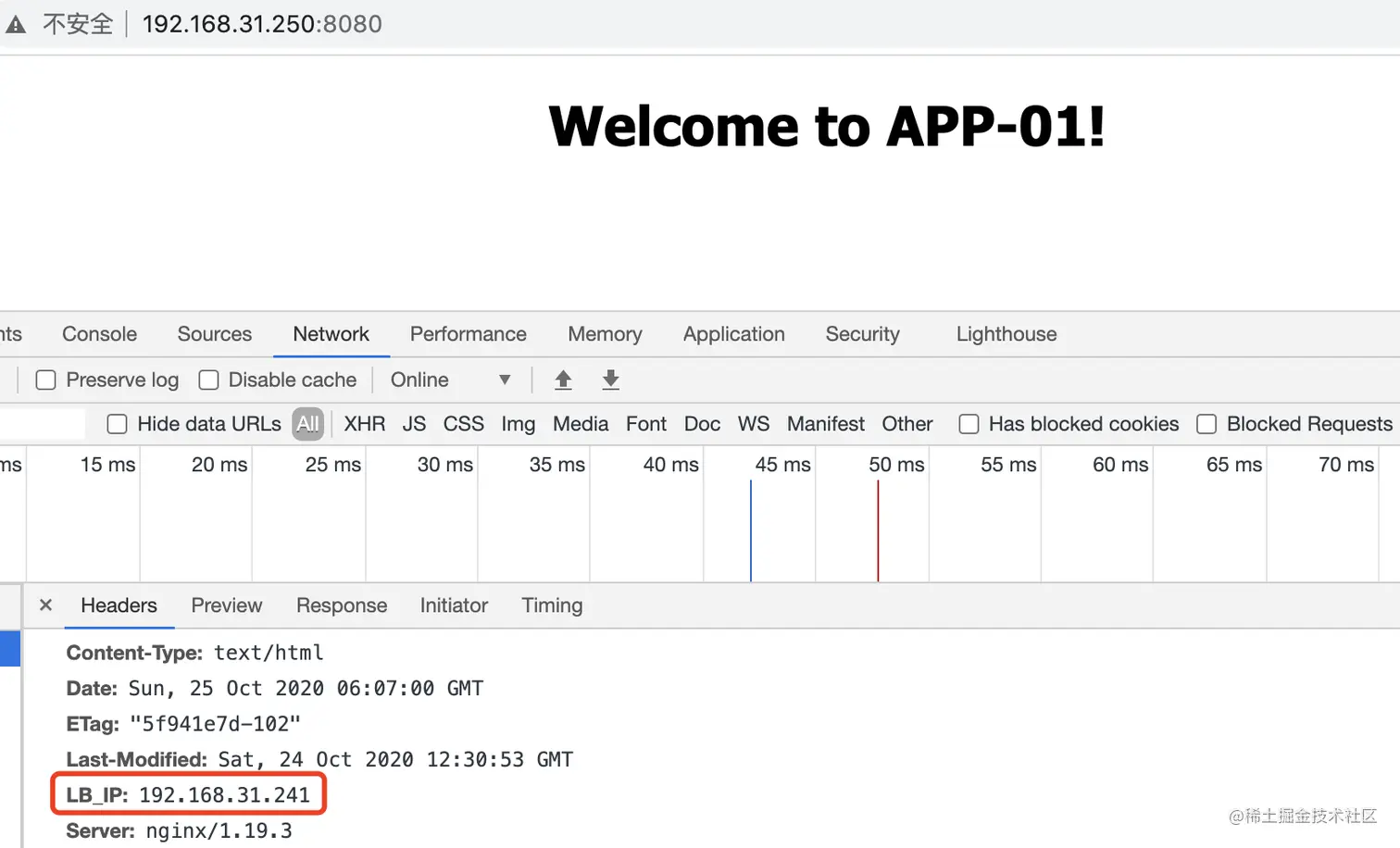Image resolution: width=1400 pixels, height=848 pixels.
Task: Filter requests by Font
Action: (646, 424)
